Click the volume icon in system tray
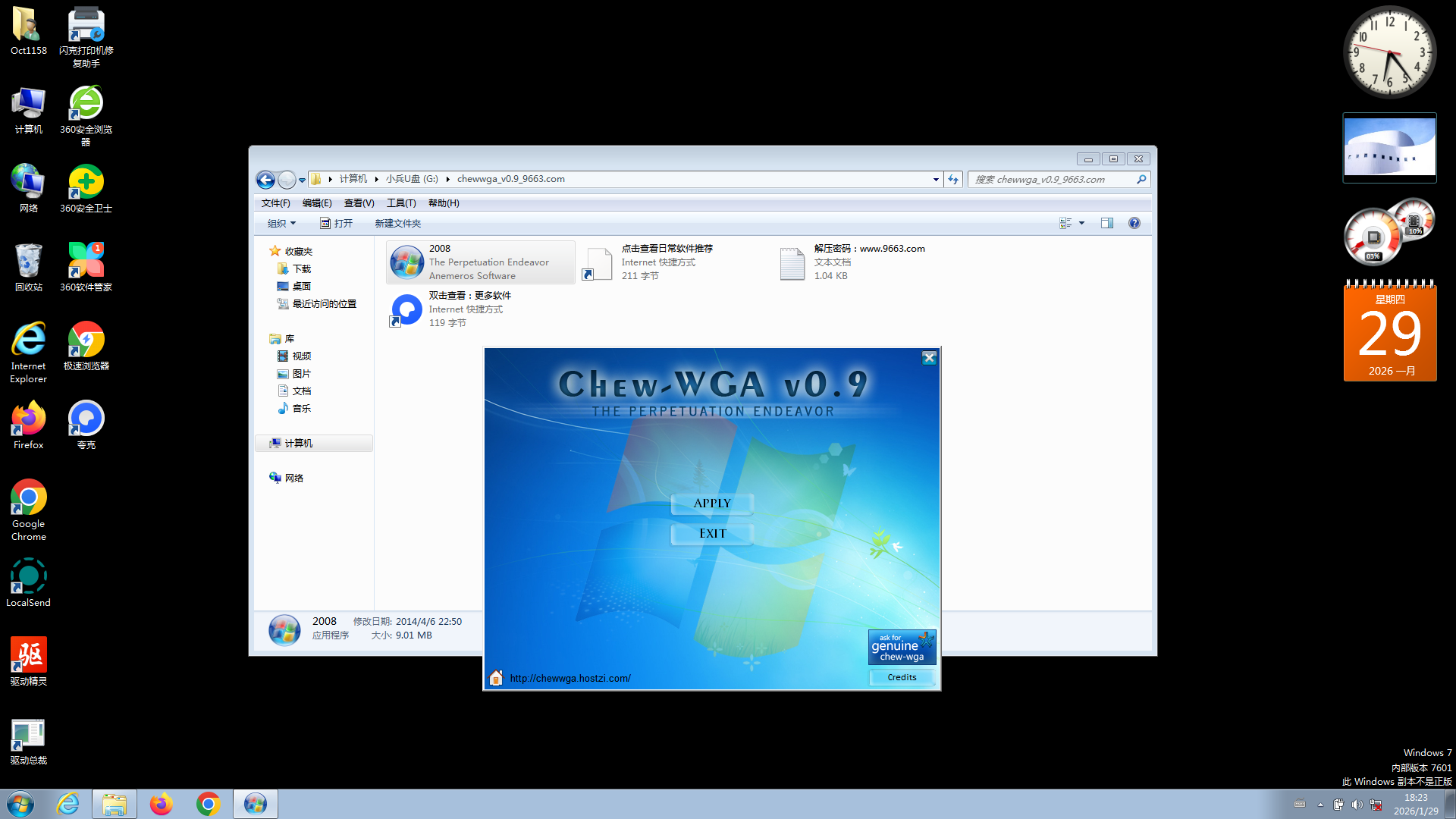Screen dimensions: 1456x819 [1357, 805]
